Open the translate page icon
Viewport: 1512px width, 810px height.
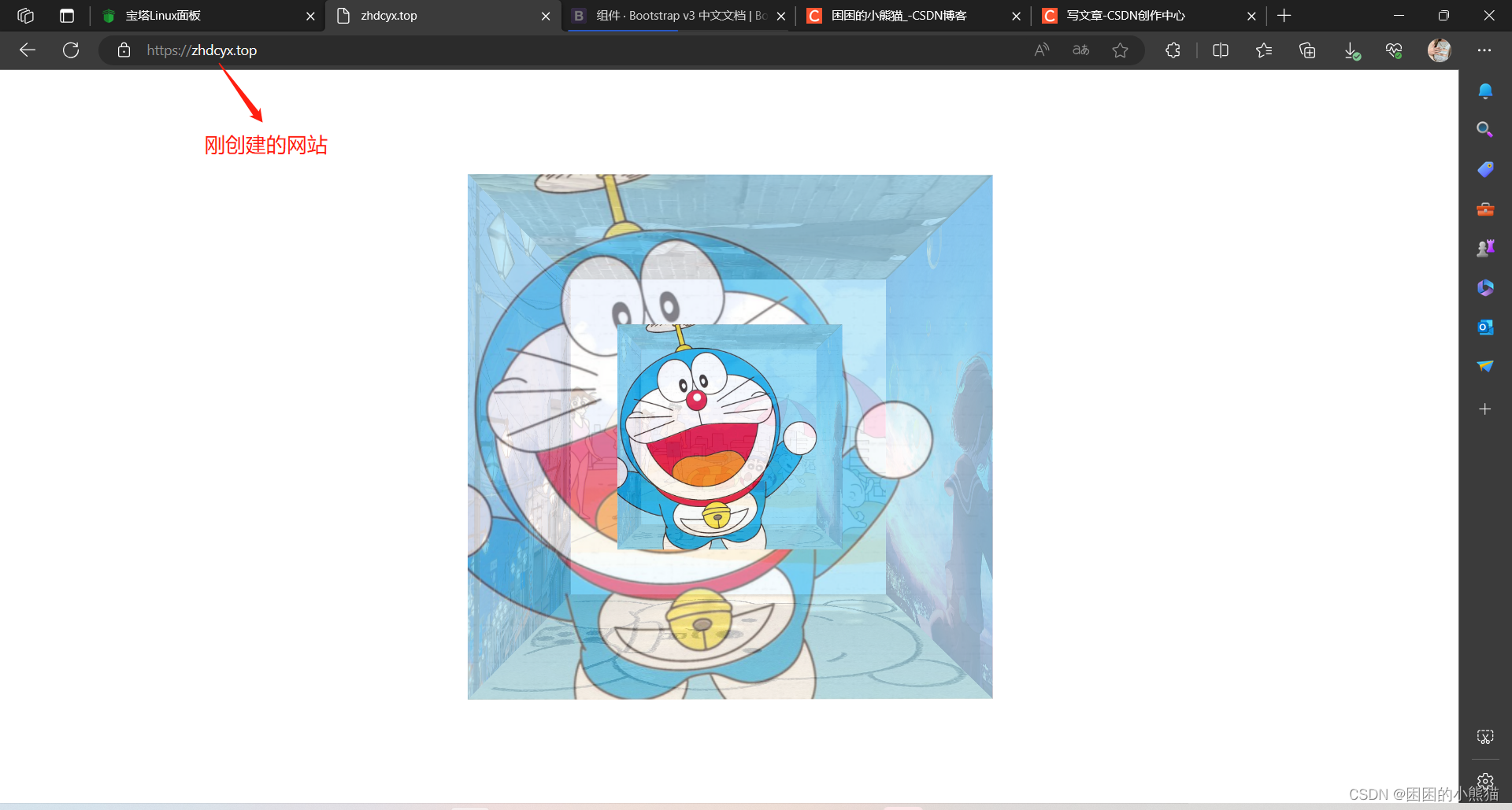1081,50
